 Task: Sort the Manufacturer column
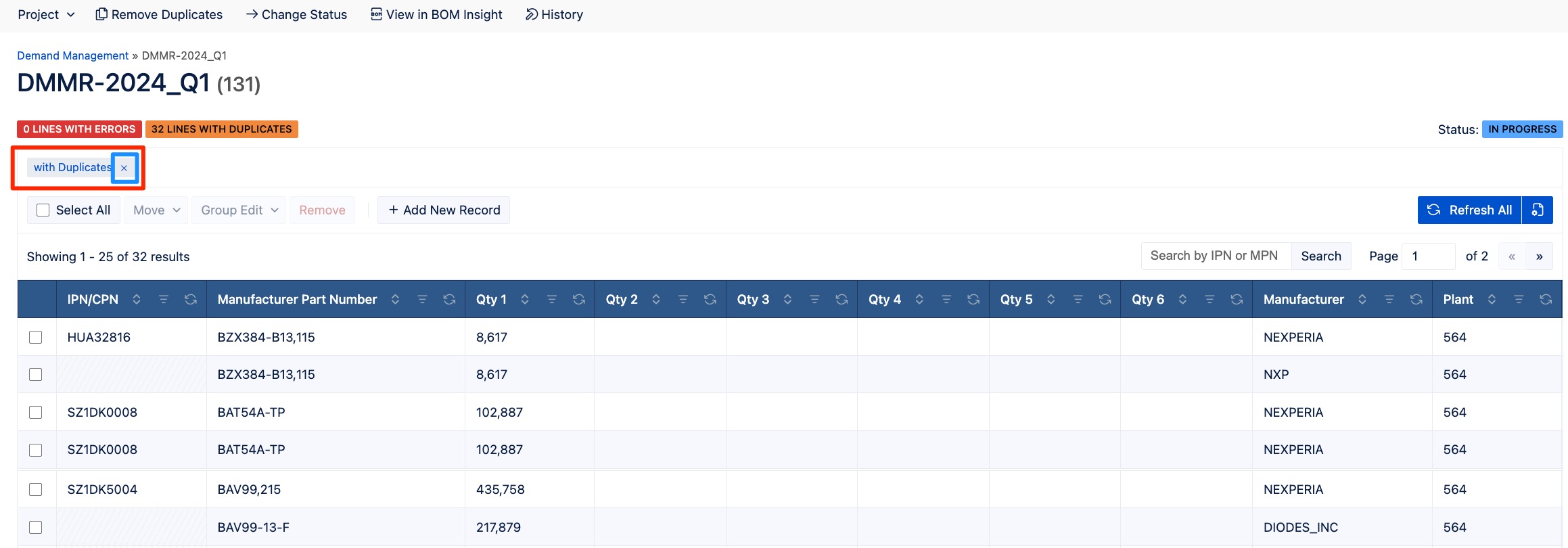[x=1362, y=299]
